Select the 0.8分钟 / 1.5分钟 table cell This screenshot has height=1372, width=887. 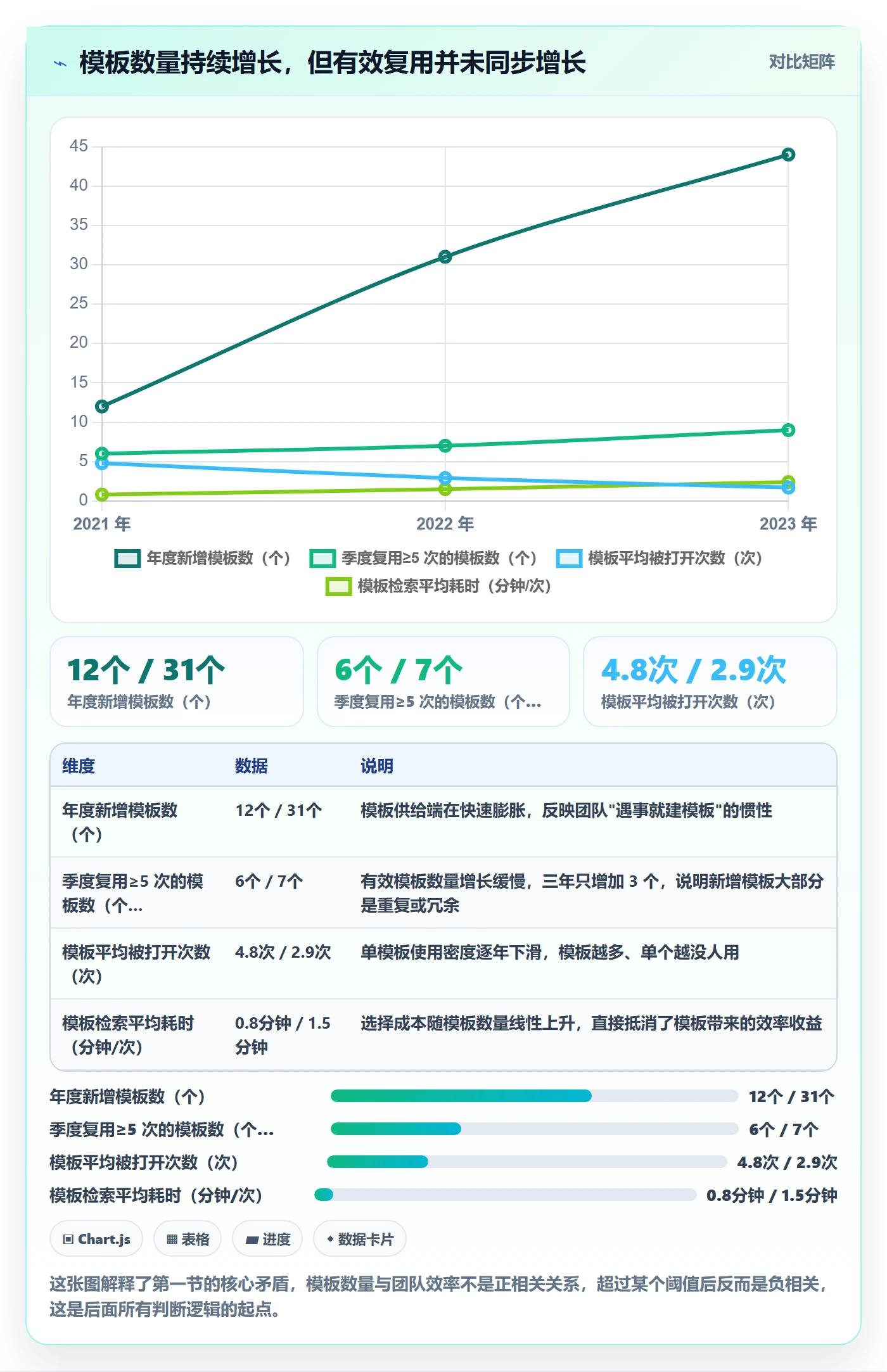[x=283, y=1035]
